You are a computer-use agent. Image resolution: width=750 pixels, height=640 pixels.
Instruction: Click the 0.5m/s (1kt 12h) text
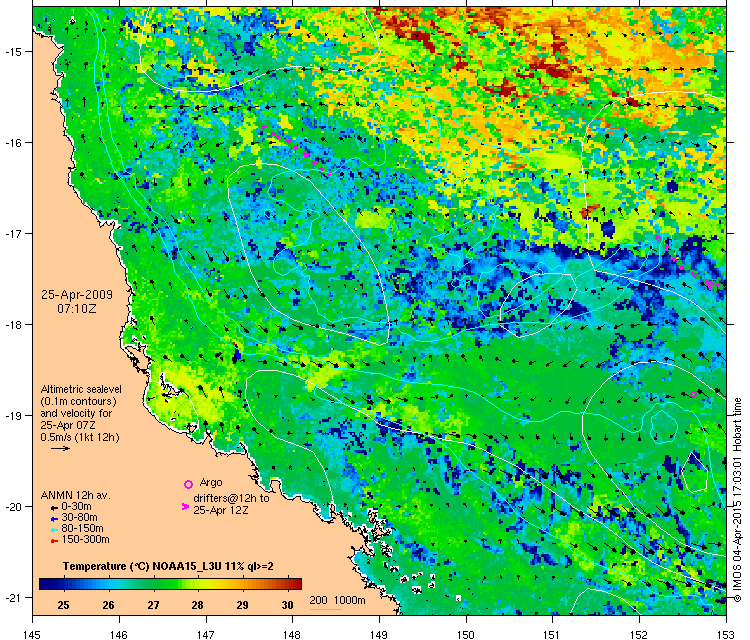point(80,437)
